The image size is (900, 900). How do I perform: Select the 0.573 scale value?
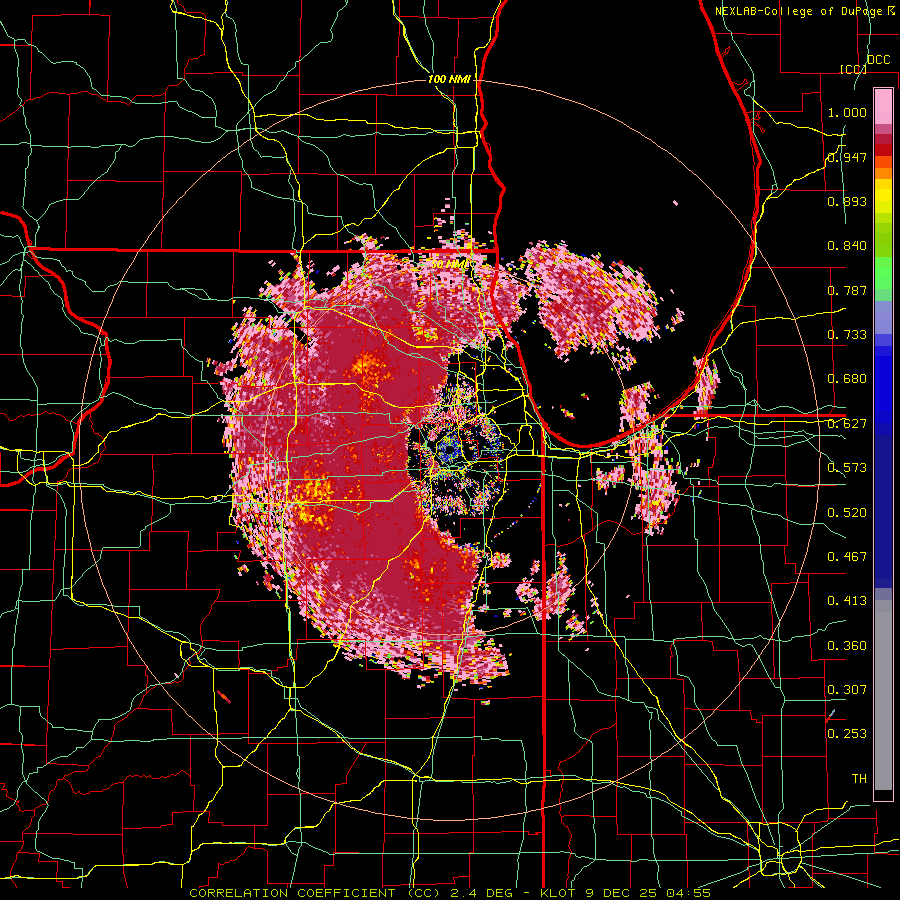click(847, 468)
